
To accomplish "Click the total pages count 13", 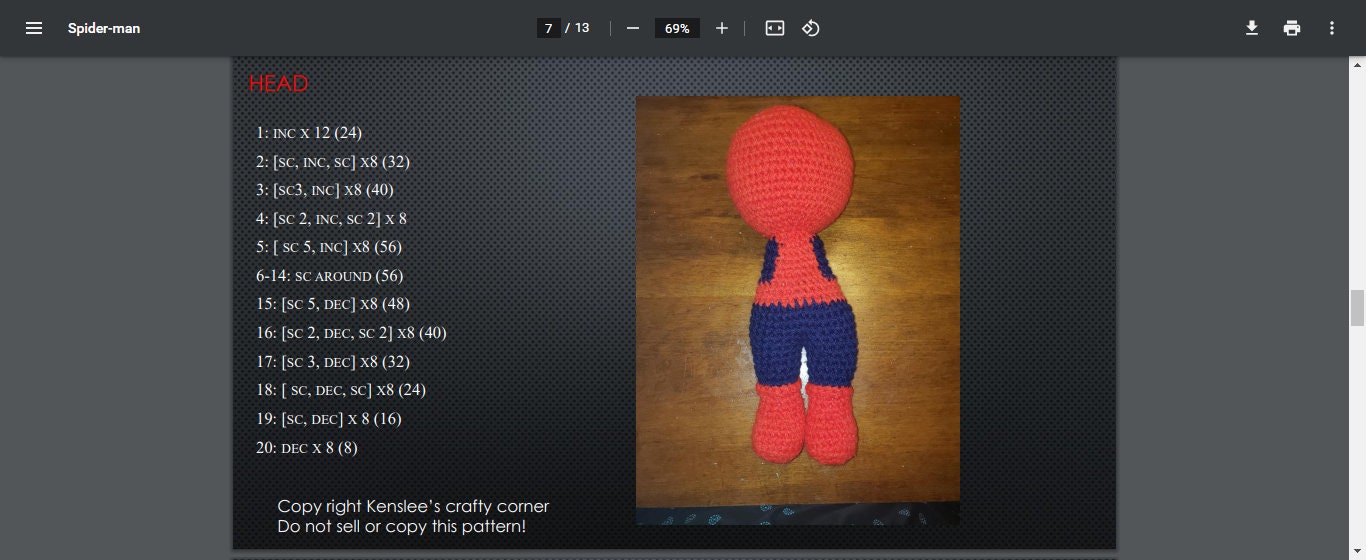I will pos(582,28).
